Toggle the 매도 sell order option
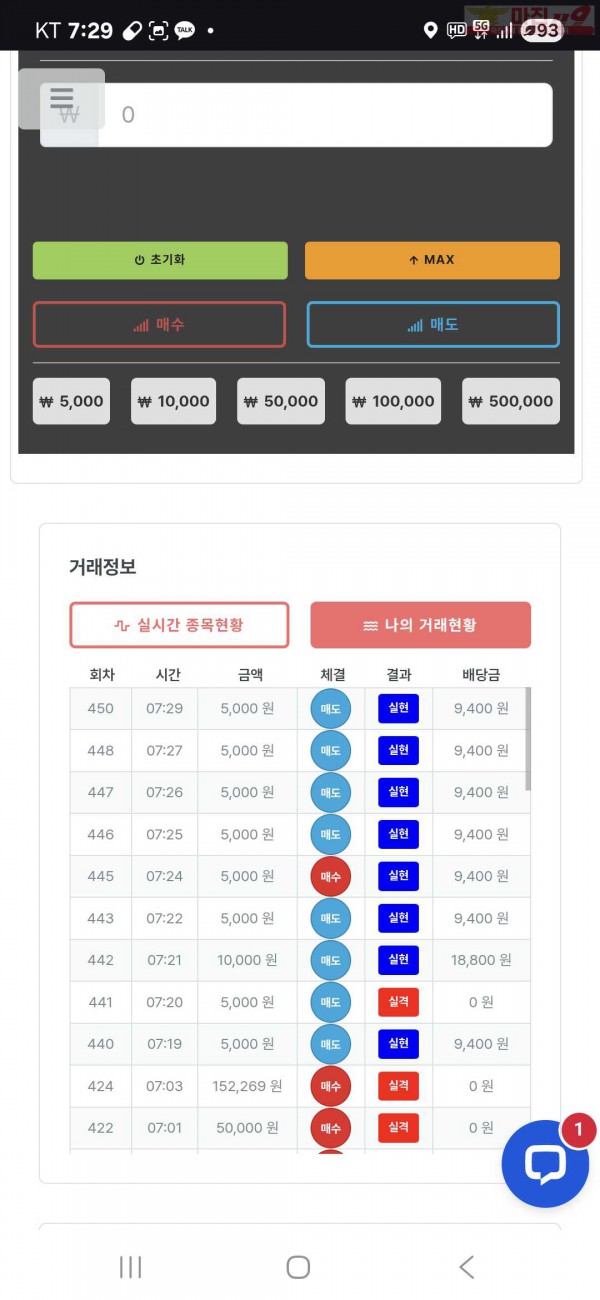Screen dimensions: 600x1300 [432, 325]
